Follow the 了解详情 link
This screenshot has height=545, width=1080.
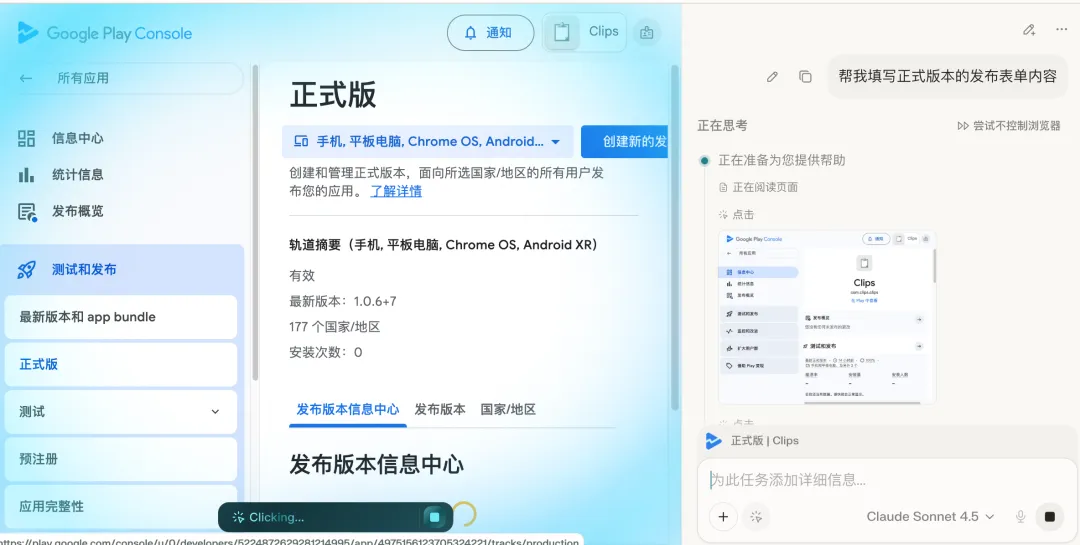coord(396,192)
